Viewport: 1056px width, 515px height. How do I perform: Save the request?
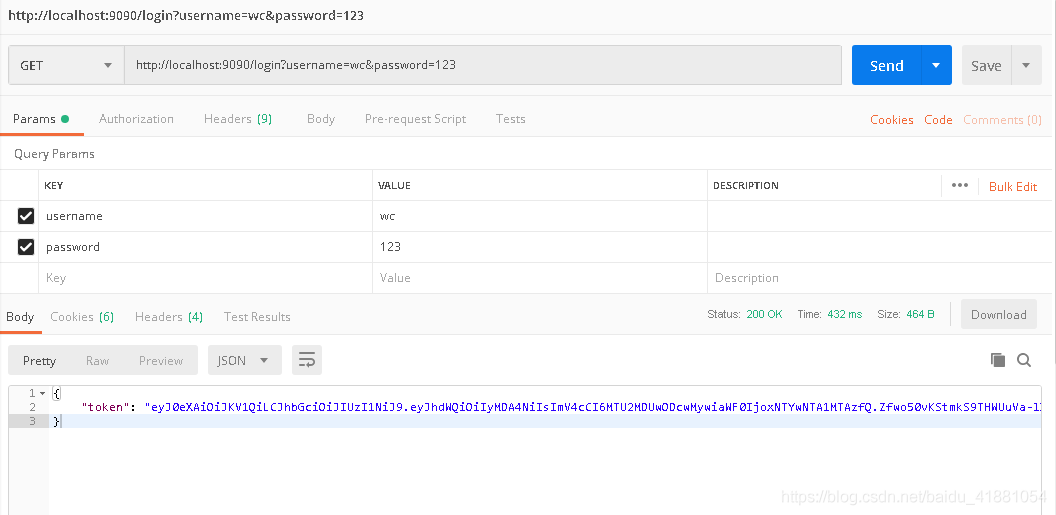(x=986, y=65)
